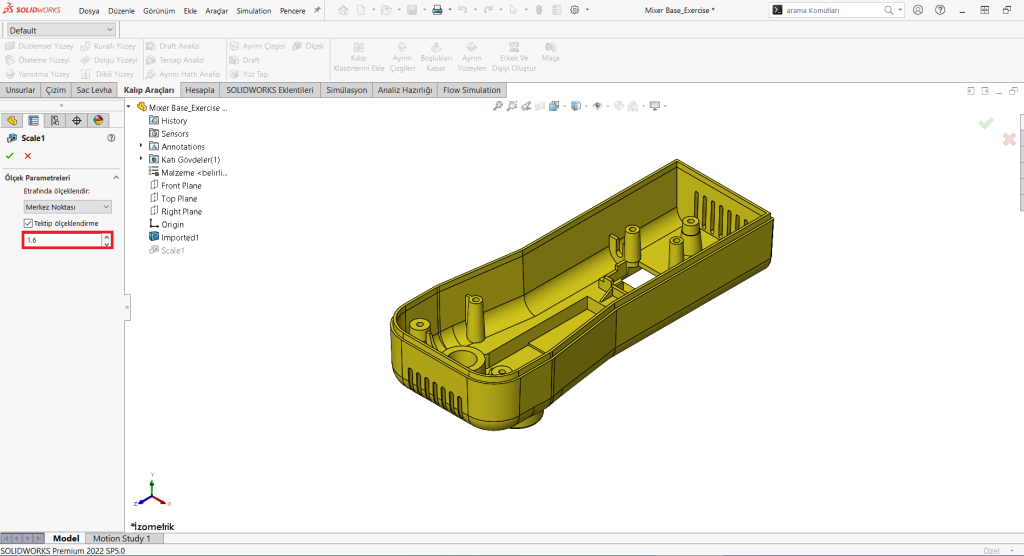Expand the Annotations tree node
The image size is (1024, 556).
click(x=141, y=147)
